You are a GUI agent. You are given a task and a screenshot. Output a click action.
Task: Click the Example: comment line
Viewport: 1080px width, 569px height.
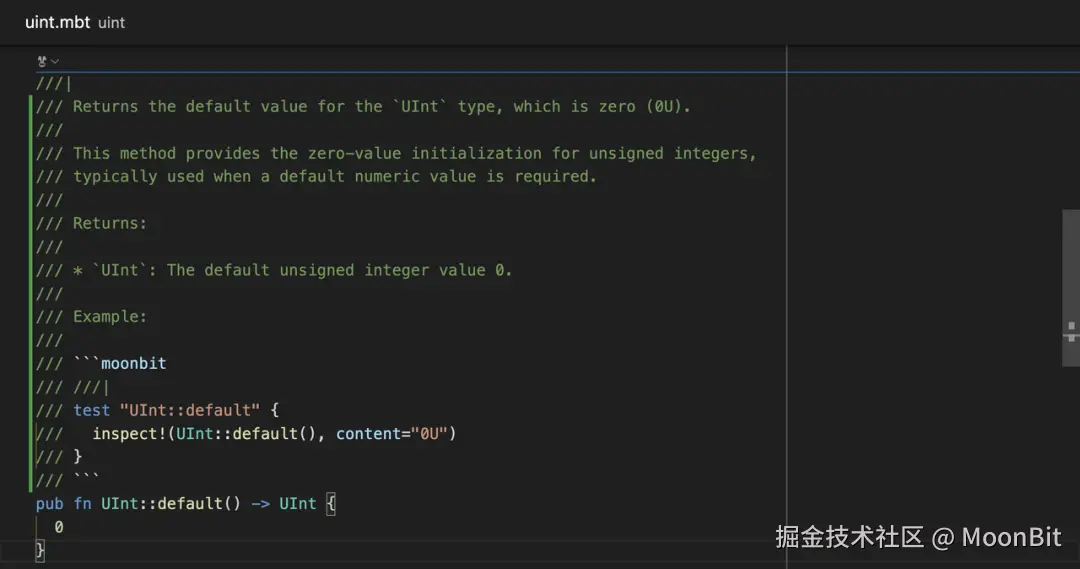point(110,316)
